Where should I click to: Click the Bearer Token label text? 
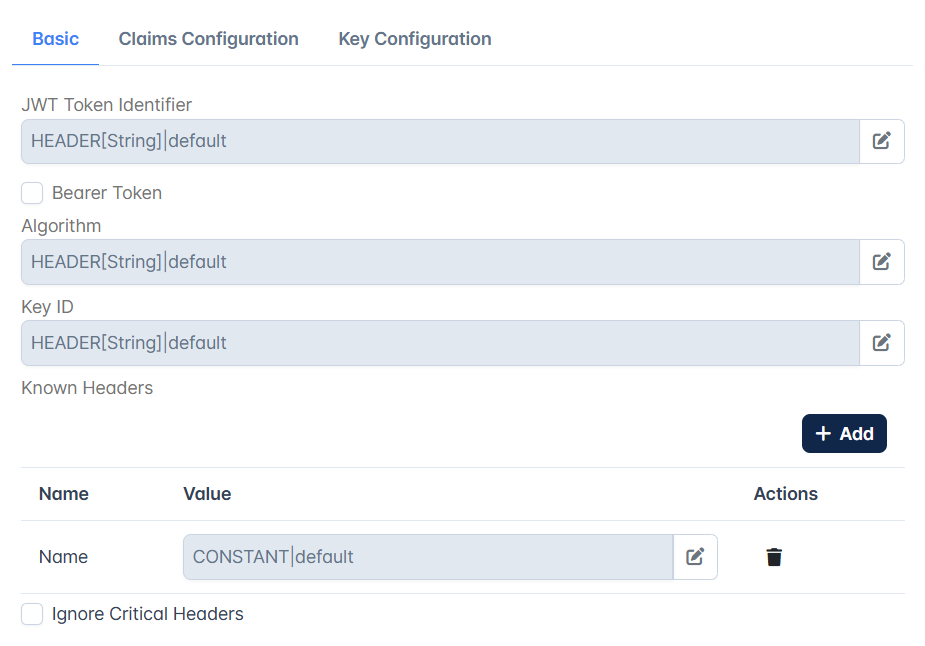107,193
